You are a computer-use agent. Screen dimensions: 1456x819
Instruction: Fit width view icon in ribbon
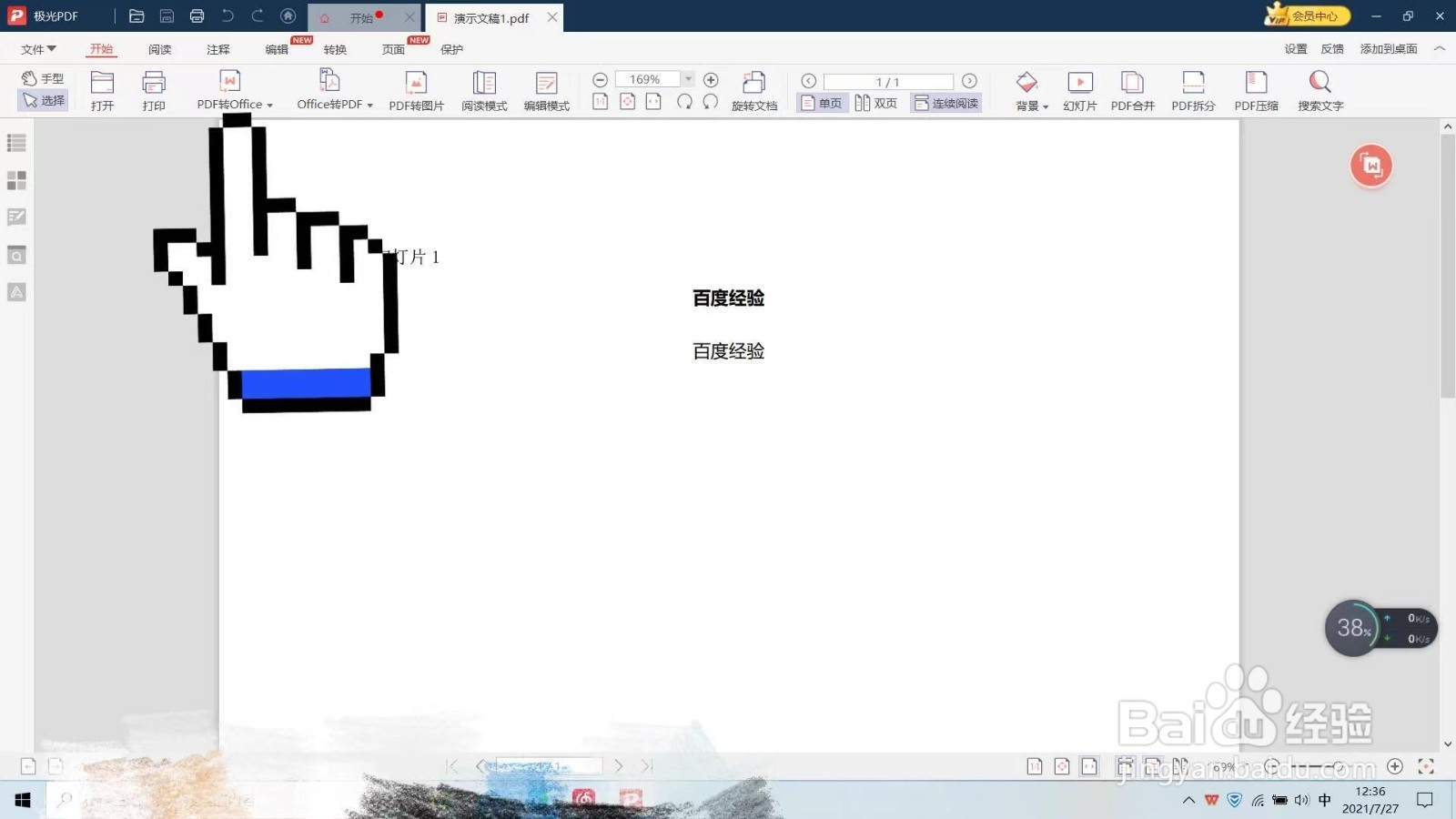point(653,102)
